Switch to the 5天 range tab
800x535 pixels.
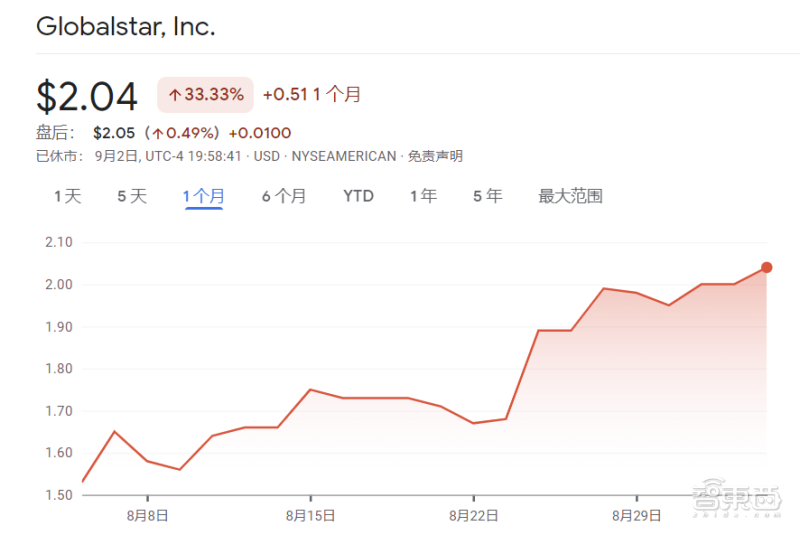(132, 196)
